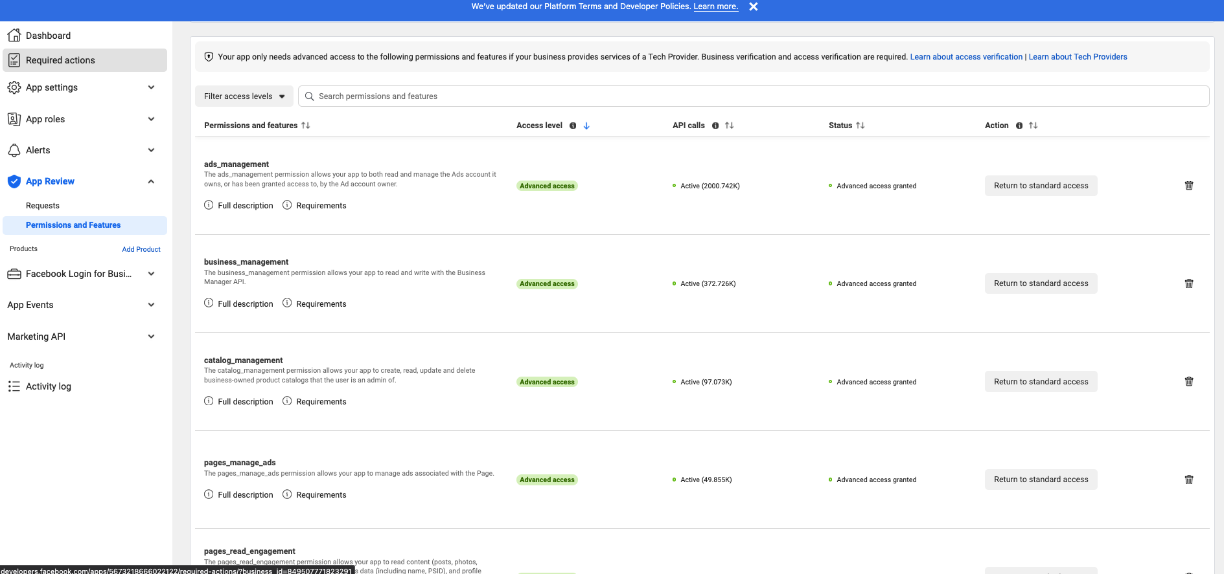
Task: Open Full description for ads_management
Action: tap(239, 206)
